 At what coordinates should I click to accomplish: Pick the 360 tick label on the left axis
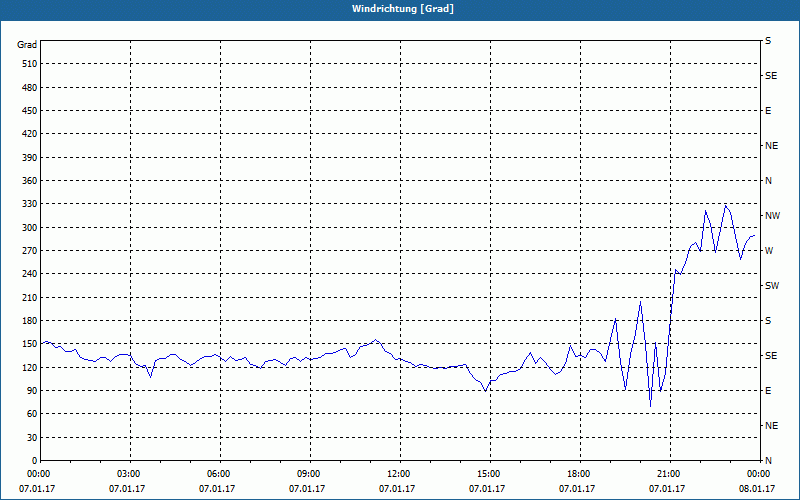pyautogui.click(x=30, y=181)
